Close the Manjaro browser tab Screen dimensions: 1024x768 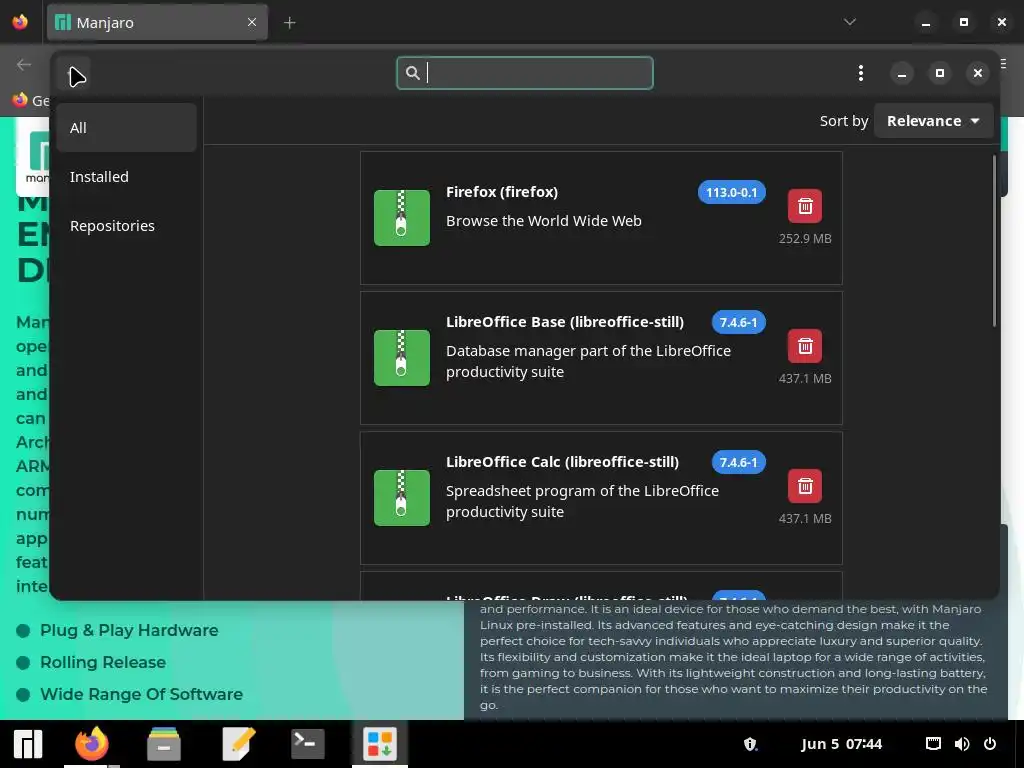pyautogui.click(x=252, y=22)
